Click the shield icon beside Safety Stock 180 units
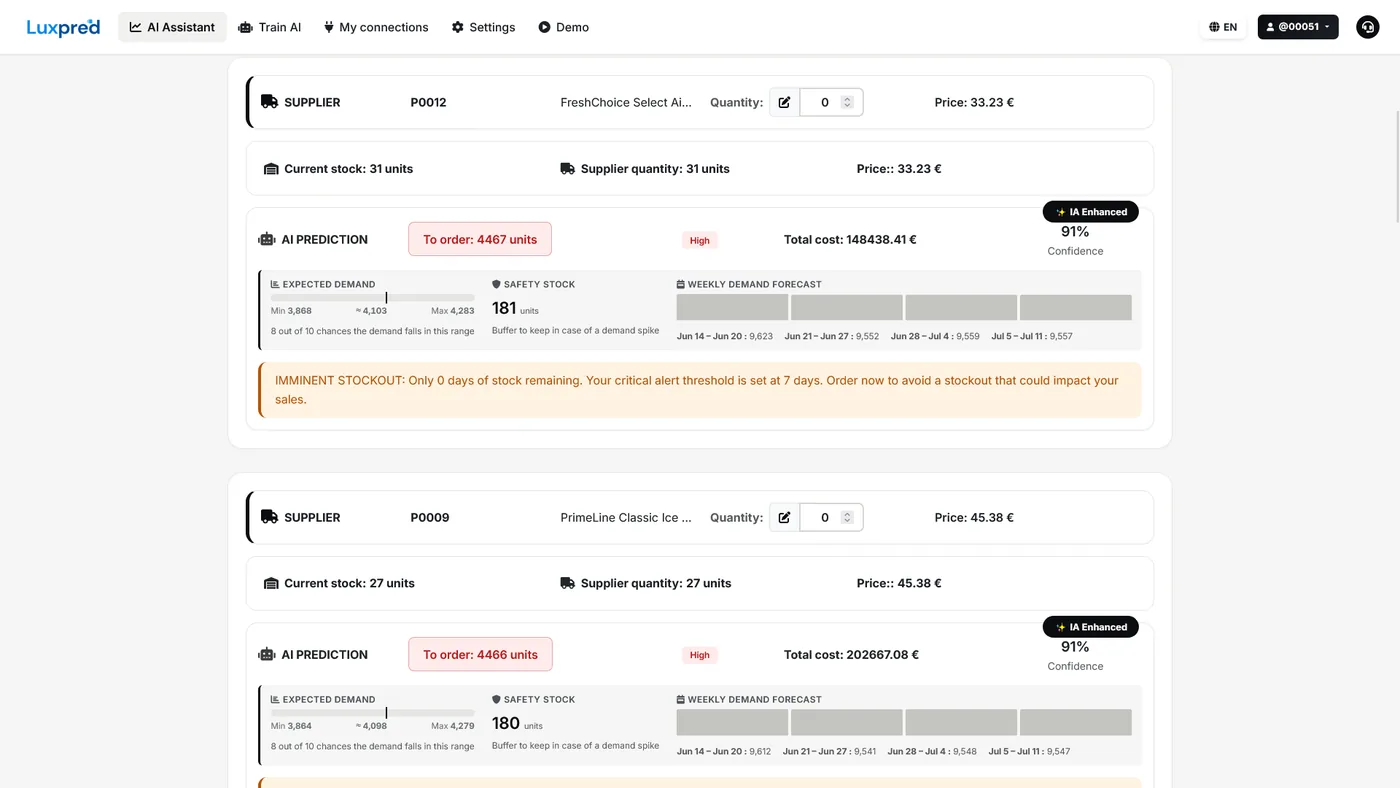Viewport: 1400px width, 788px height. click(496, 700)
